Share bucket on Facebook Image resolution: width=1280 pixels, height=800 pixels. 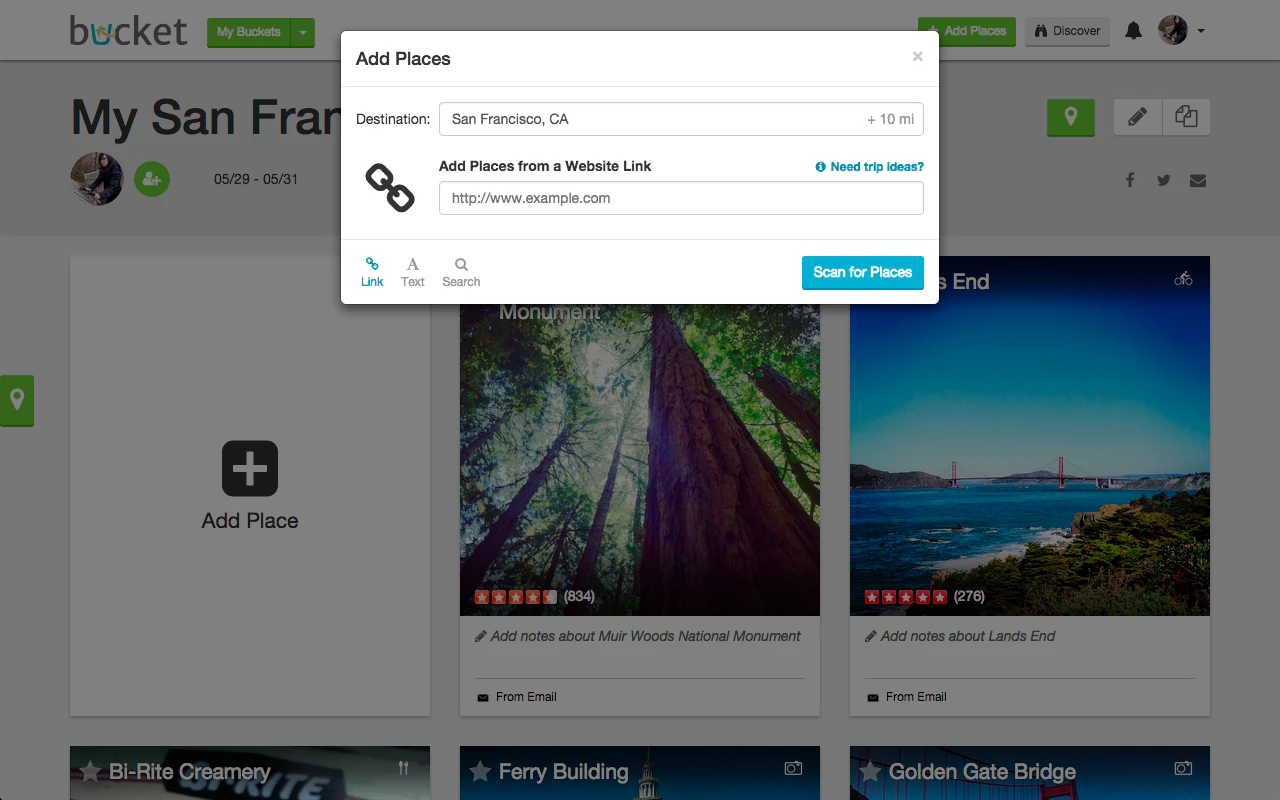[1130, 180]
